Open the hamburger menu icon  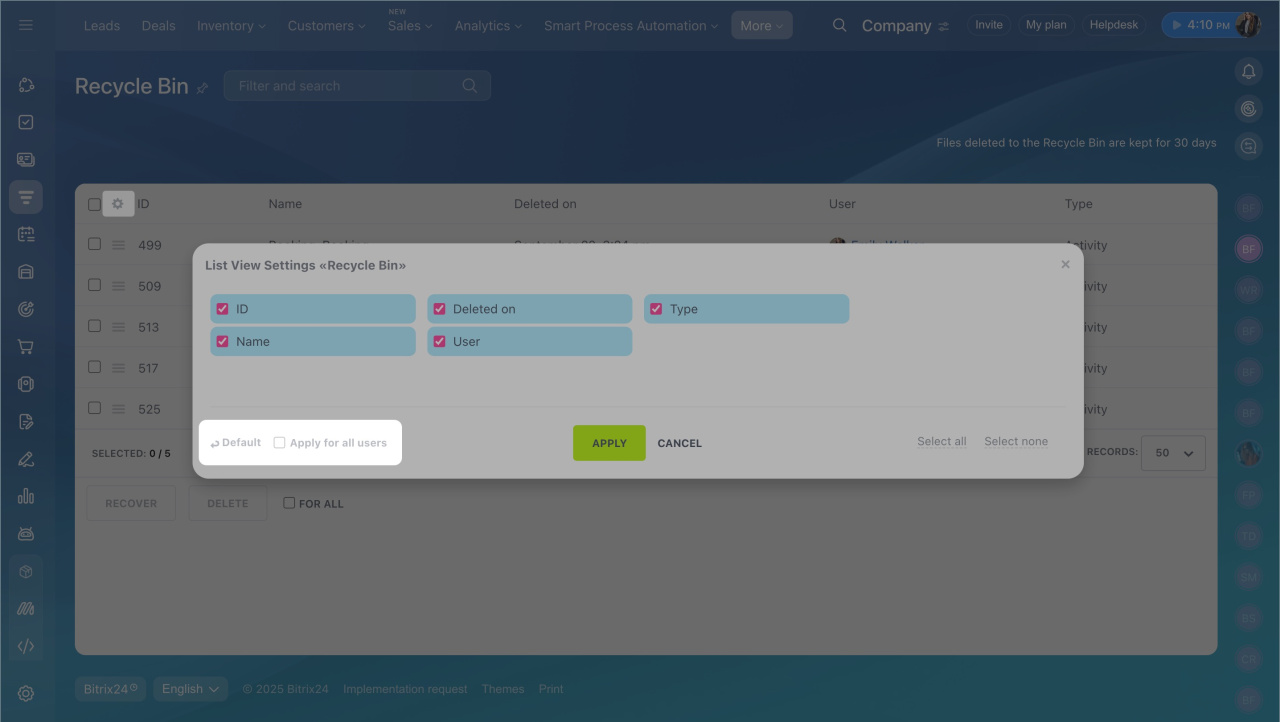pos(26,25)
